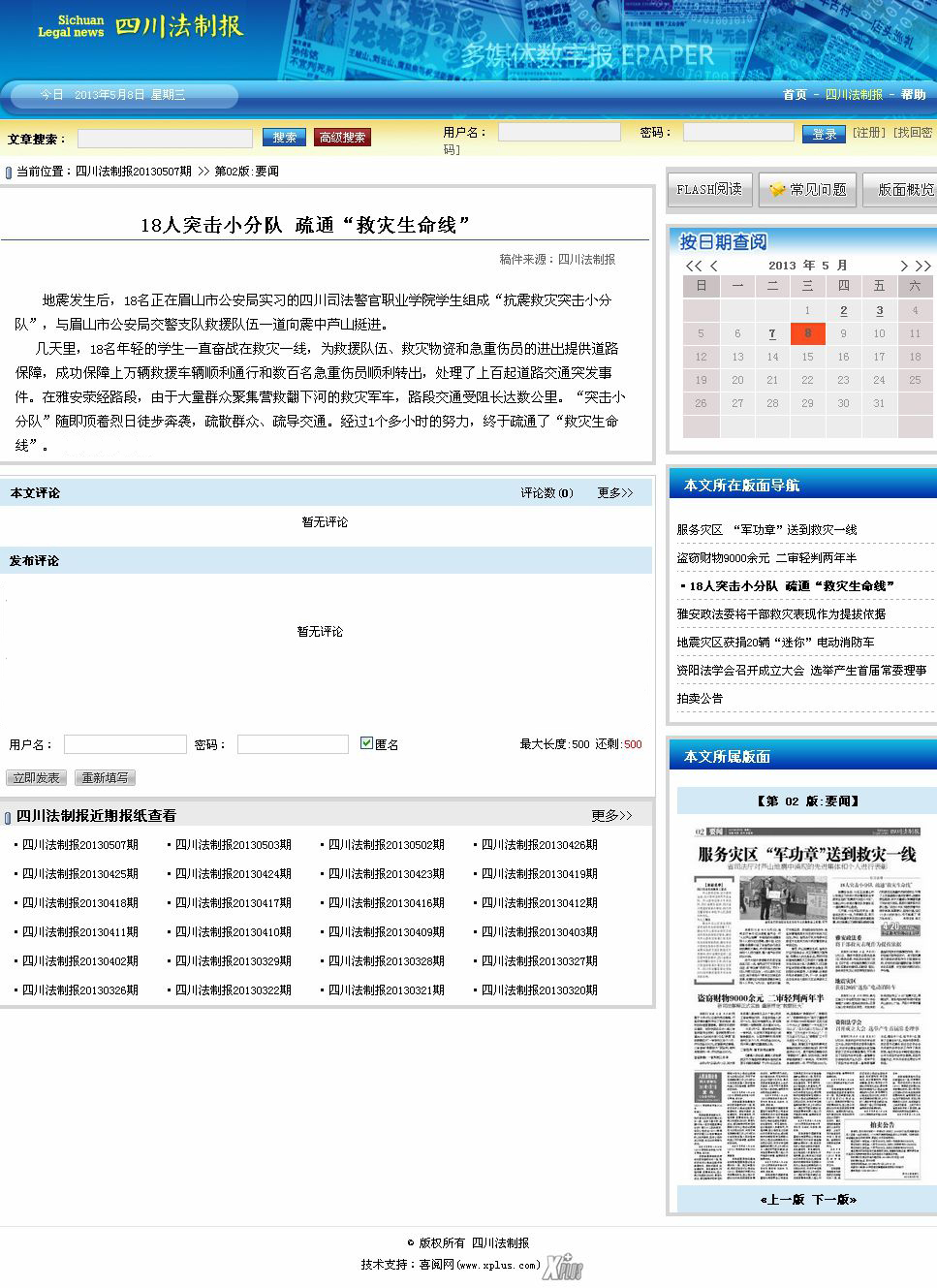
Task: Advance calendar to next year
Action: coord(923,266)
